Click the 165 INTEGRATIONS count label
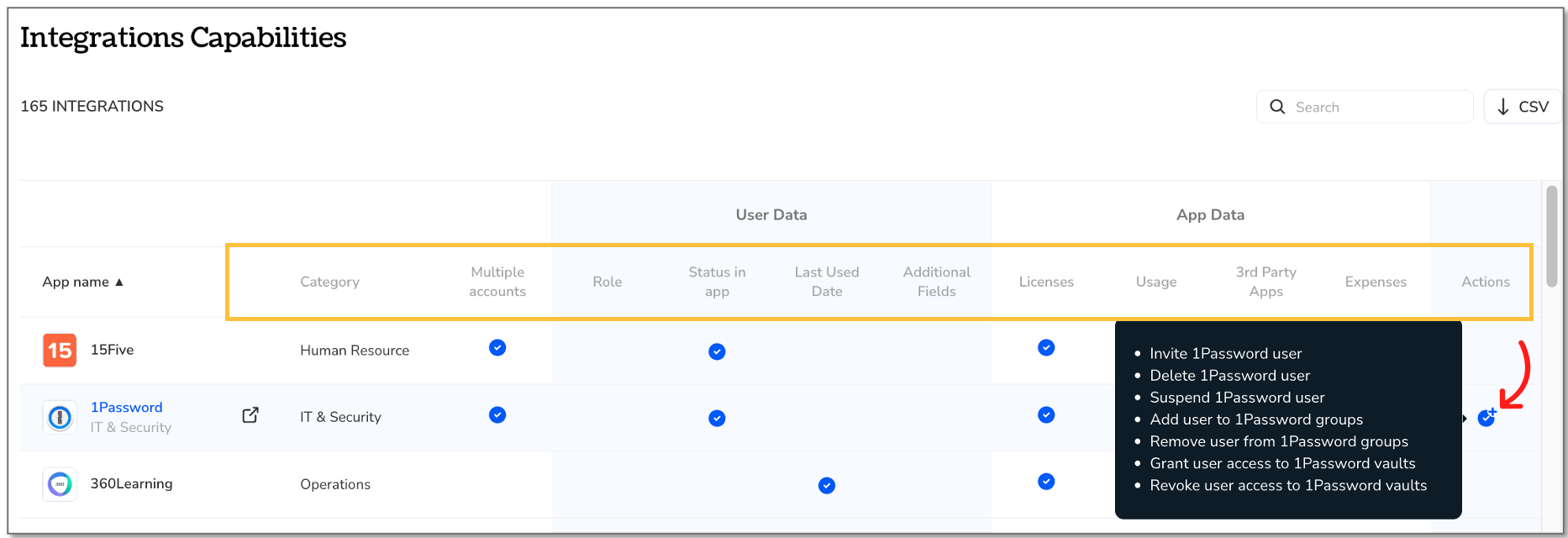 coord(92,106)
